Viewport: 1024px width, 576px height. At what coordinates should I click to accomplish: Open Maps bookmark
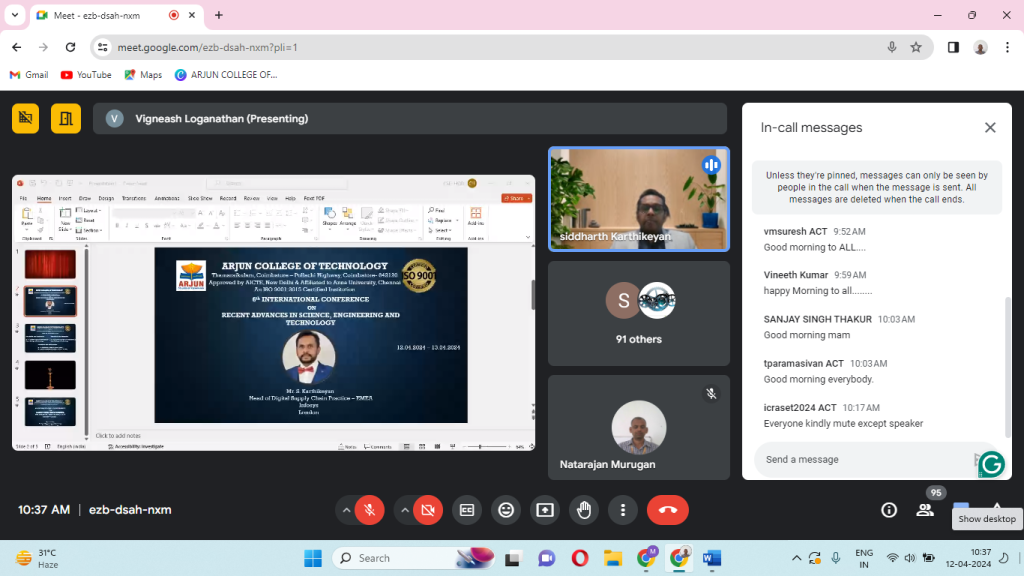pos(143,75)
